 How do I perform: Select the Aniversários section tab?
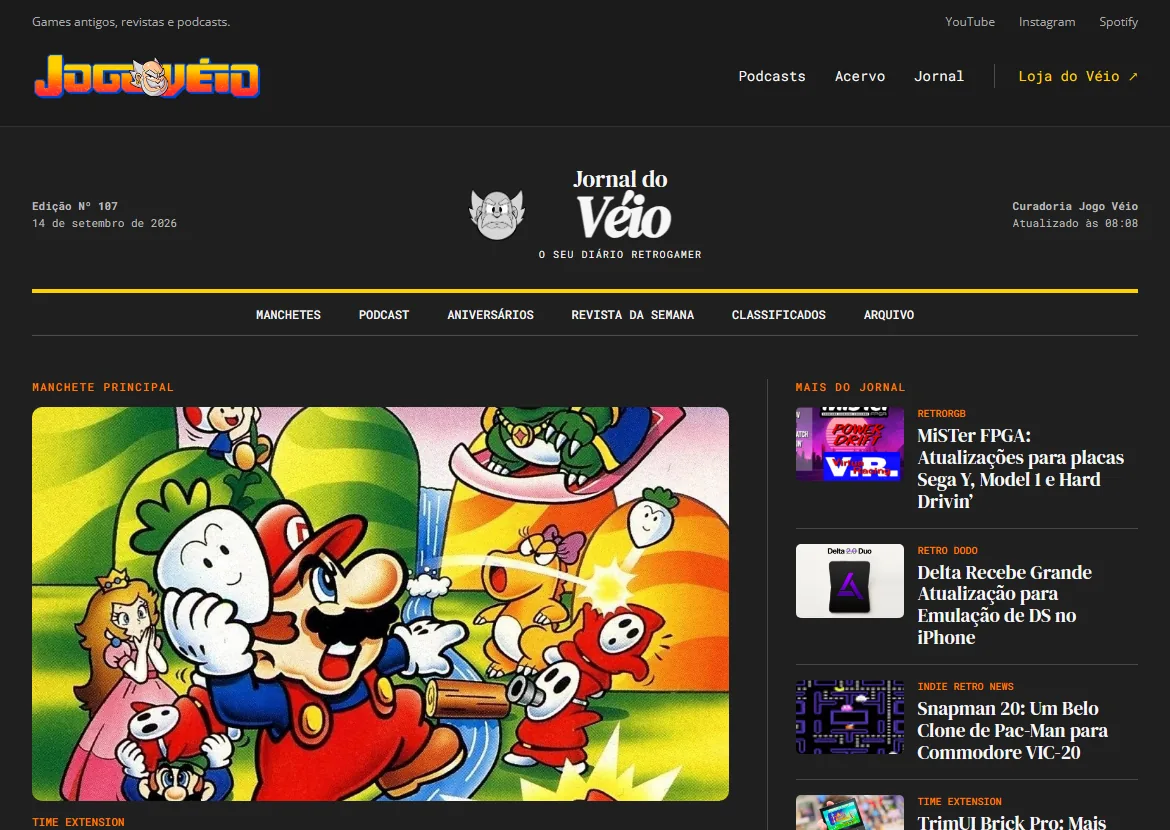pos(490,315)
